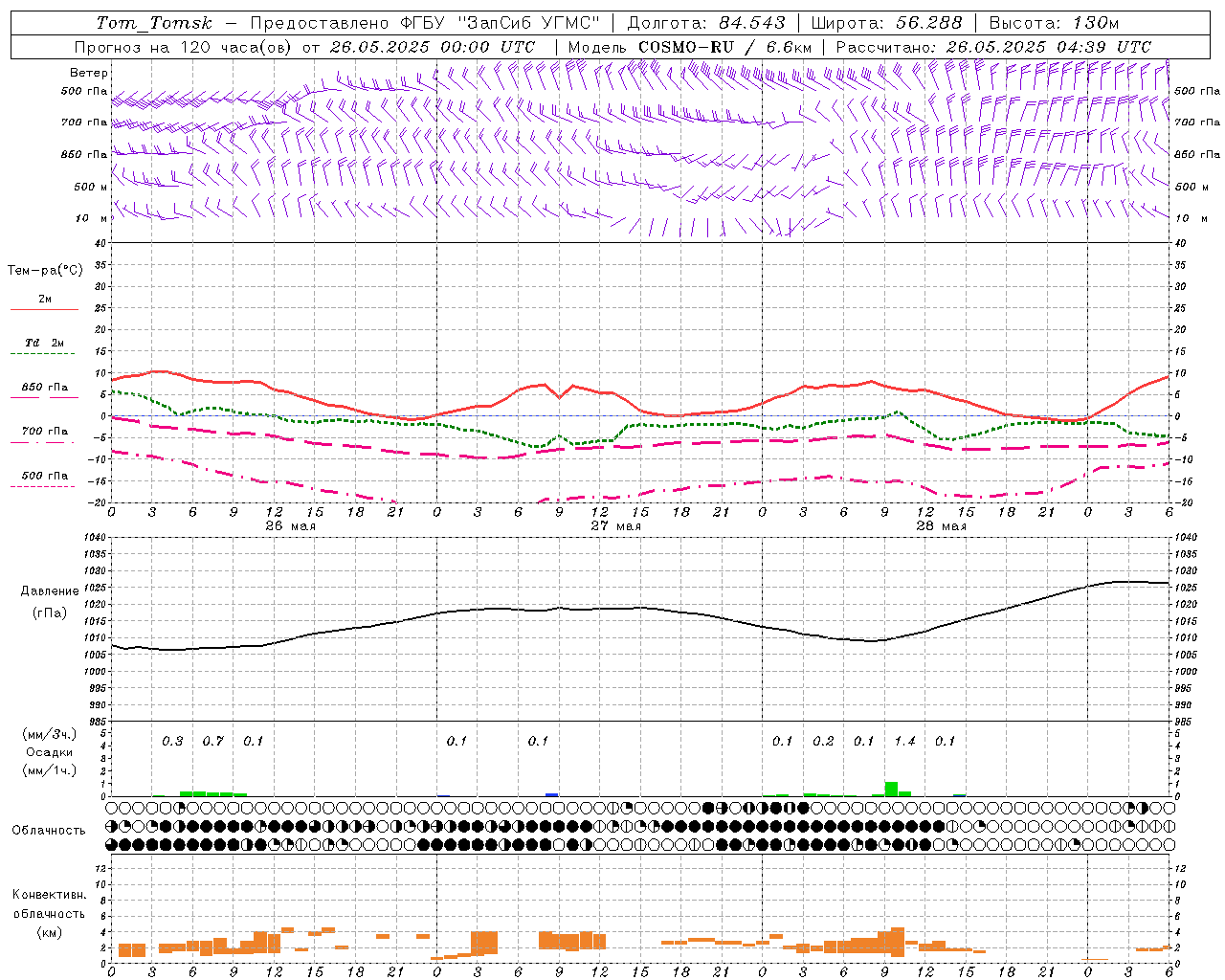
Task: Click the "(км)" convective cloud unit
Action: tap(49, 932)
